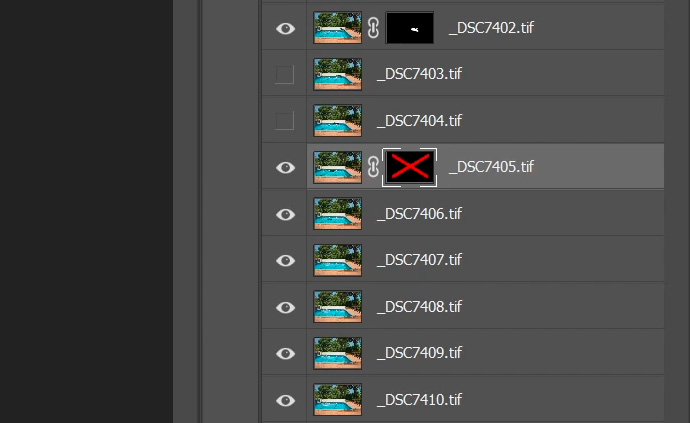The height and width of the screenshot is (423, 690).
Task: Select image thumbnail of _DSC7403.tif
Action: click(338, 74)
